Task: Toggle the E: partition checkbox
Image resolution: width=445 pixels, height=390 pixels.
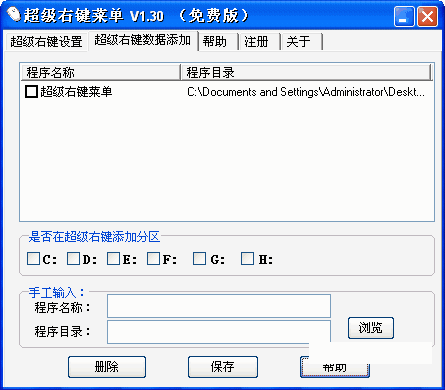Action: coord(113,258)
